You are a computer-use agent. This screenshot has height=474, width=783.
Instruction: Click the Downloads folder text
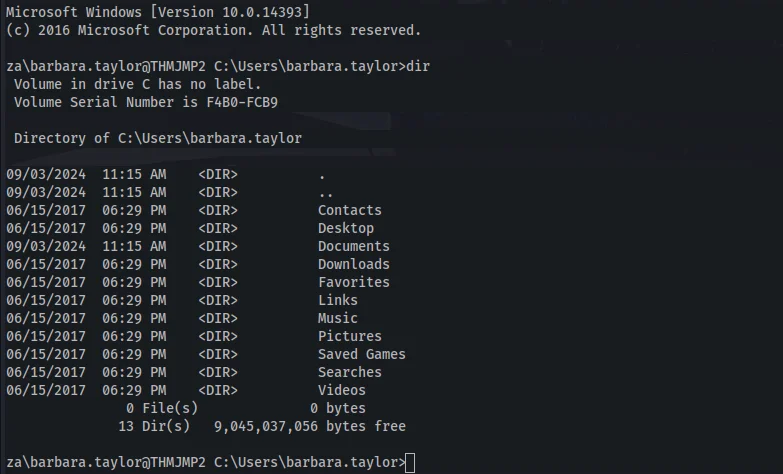click(354, 264)
